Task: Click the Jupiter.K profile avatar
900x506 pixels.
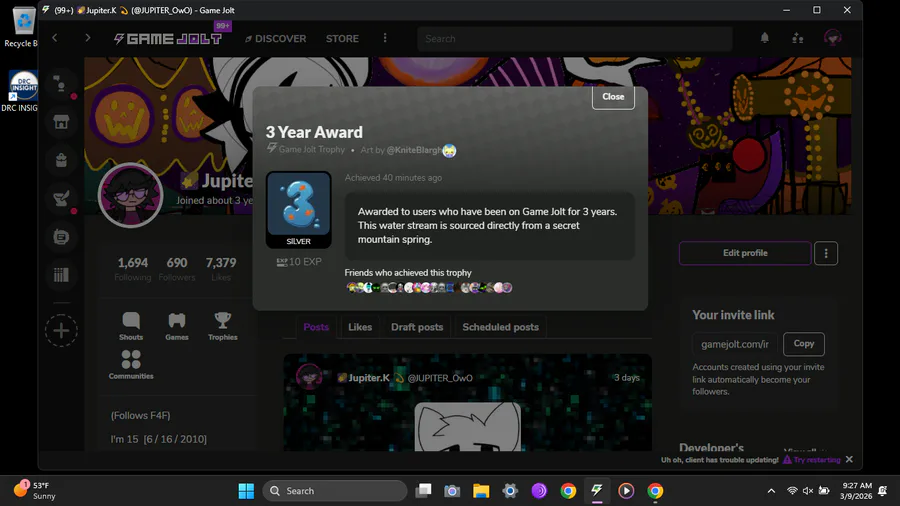Action: pos(131,196)
